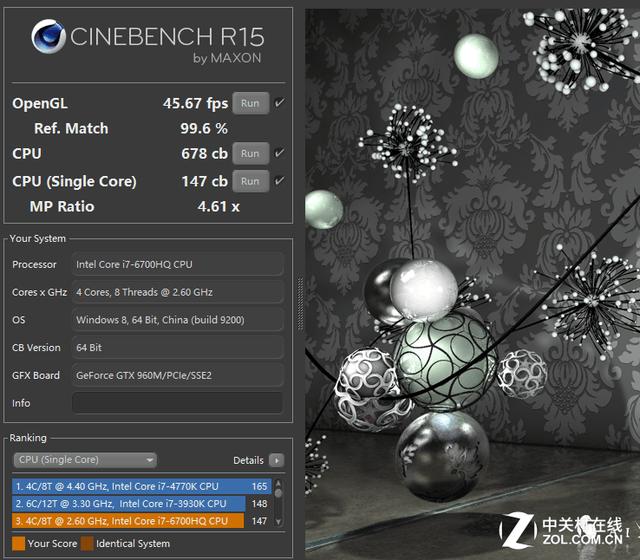Click the Details label in Ranking
Screen dimensions: 640x560
(x=248, y=460)
